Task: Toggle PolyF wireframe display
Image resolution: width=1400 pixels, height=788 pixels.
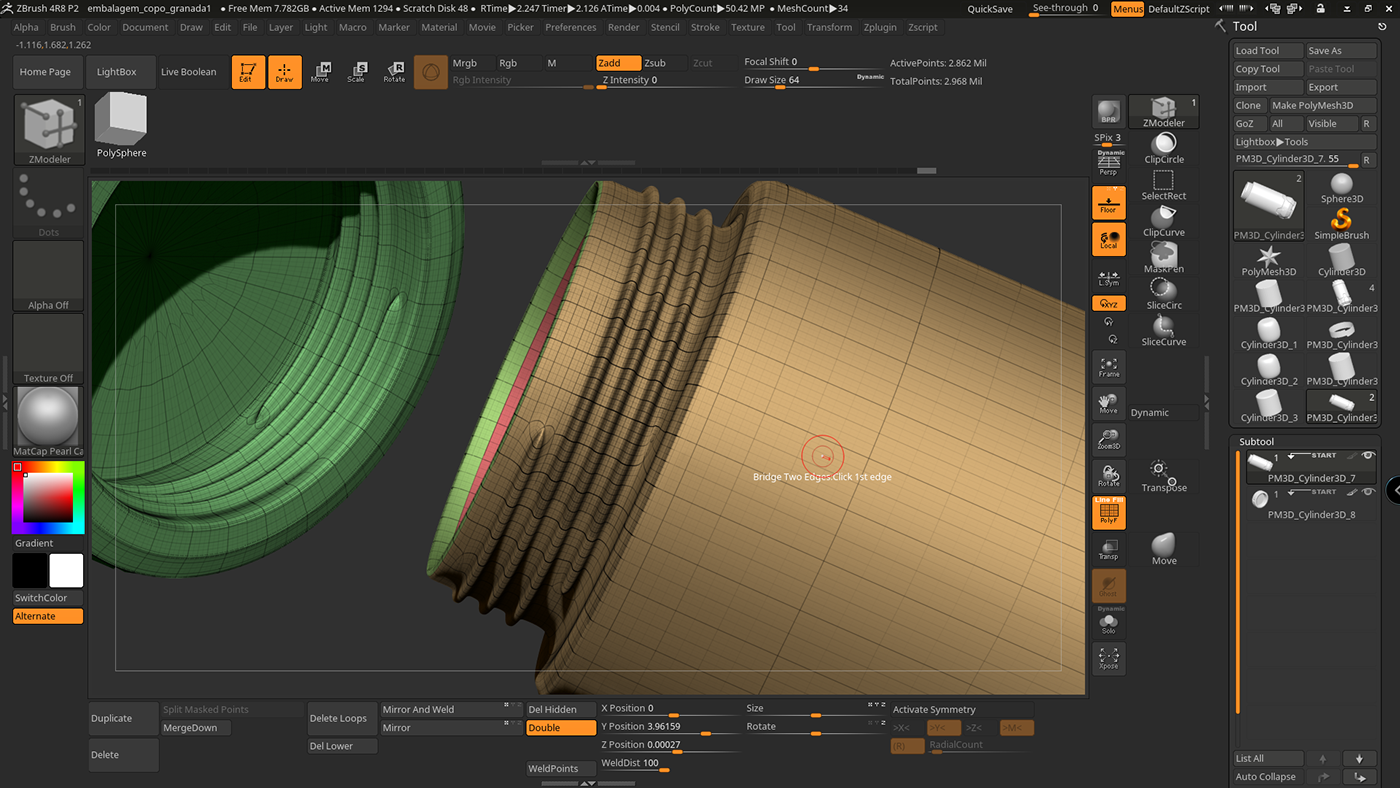Action: coord(1108,513)
